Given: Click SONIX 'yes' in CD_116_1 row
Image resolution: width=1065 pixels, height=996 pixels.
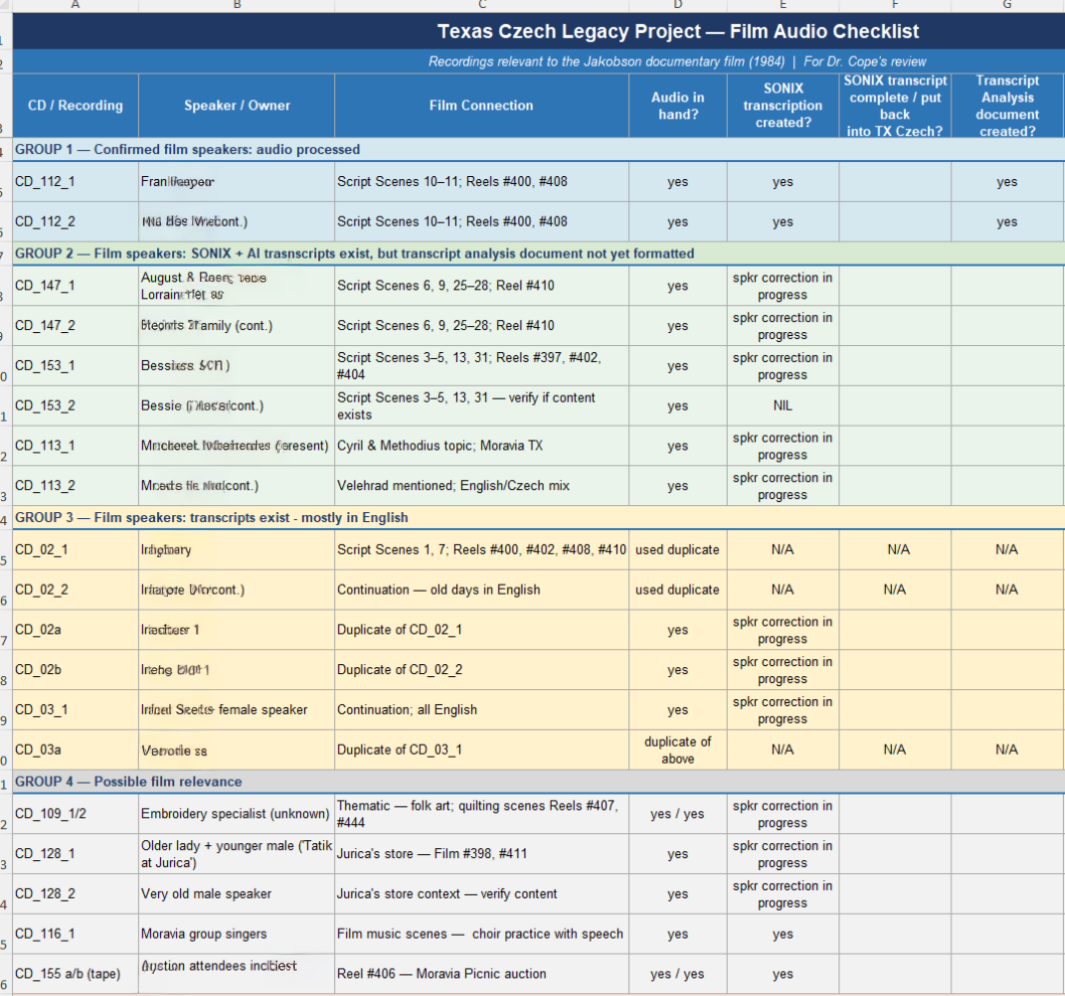Looking at the screenshot, I should point(783,934).
